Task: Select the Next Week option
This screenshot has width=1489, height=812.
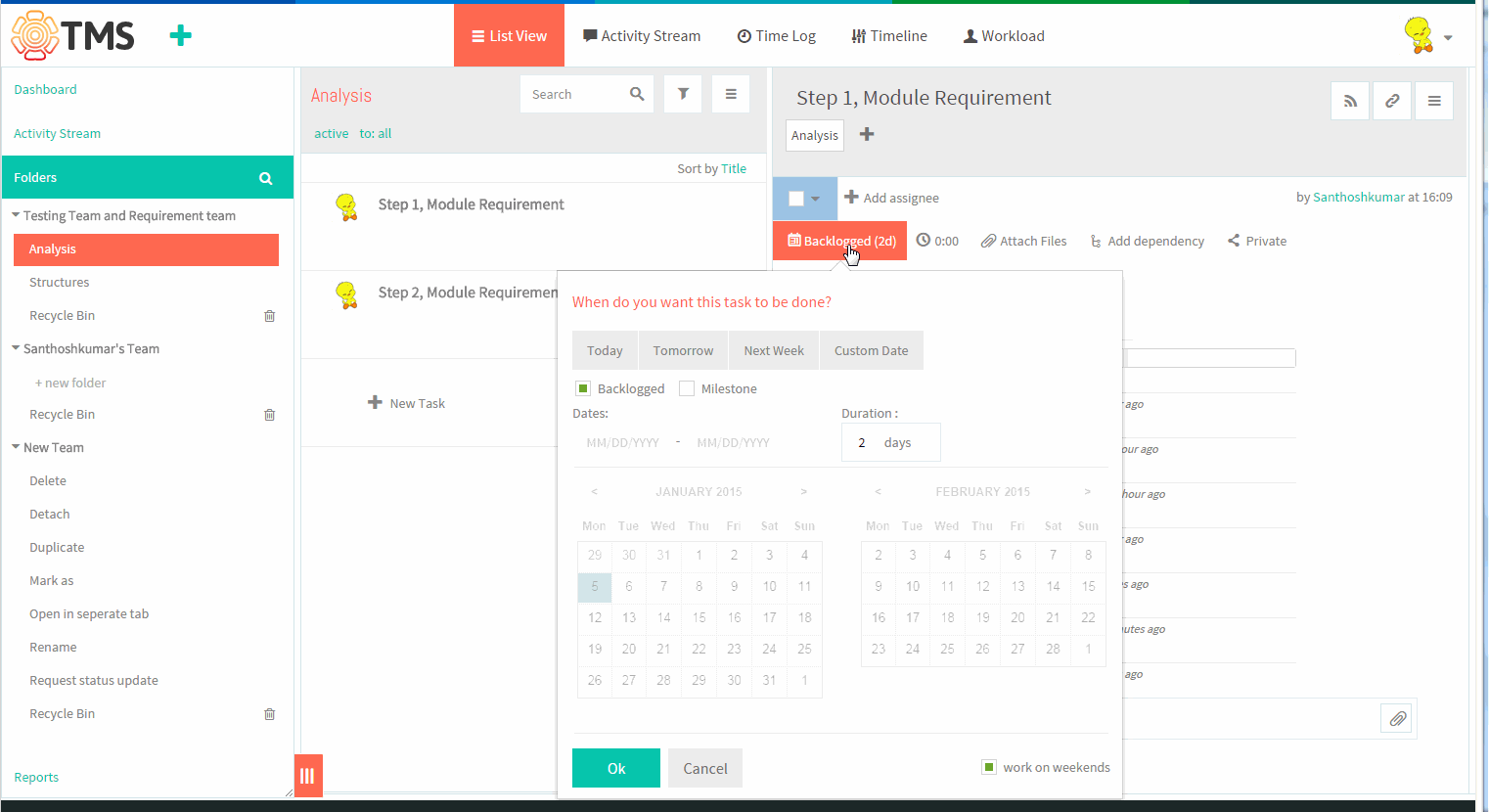Action: pyautogui.click(x=774, y=350)
